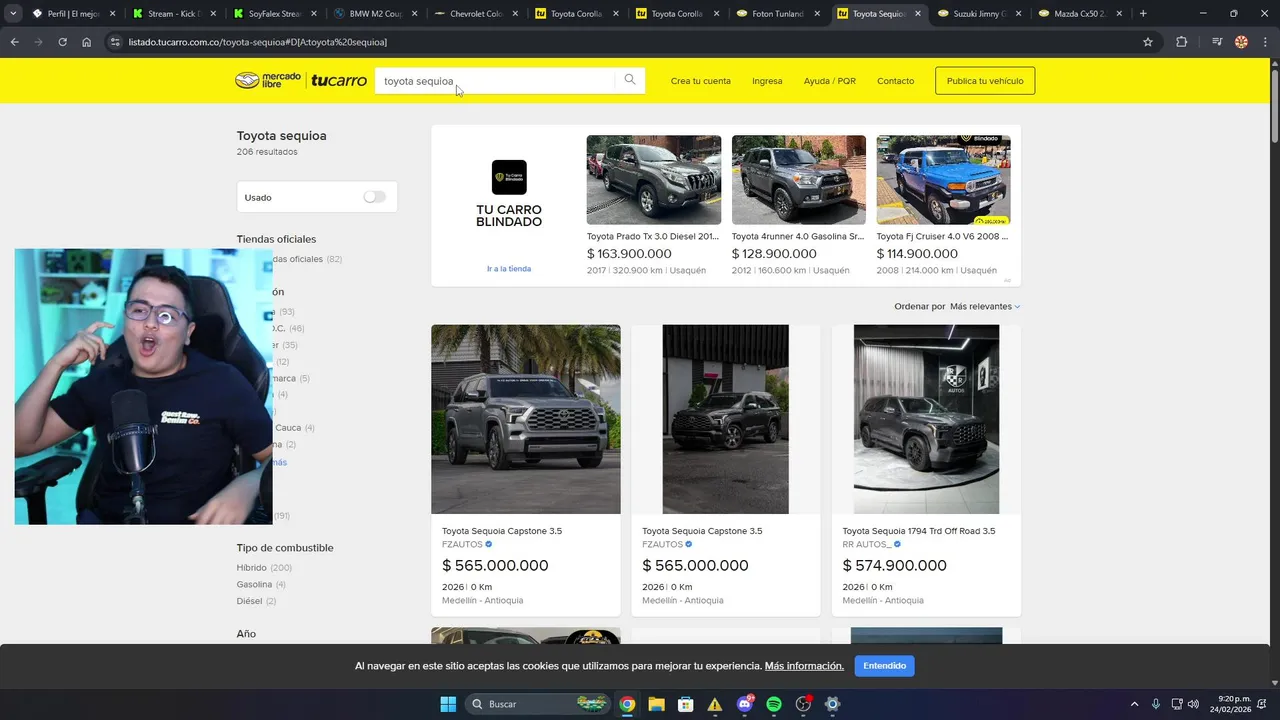Screen dimensions: 1280x720
Task: Filter by Gasolina fuel type
Action: [254, 584]
